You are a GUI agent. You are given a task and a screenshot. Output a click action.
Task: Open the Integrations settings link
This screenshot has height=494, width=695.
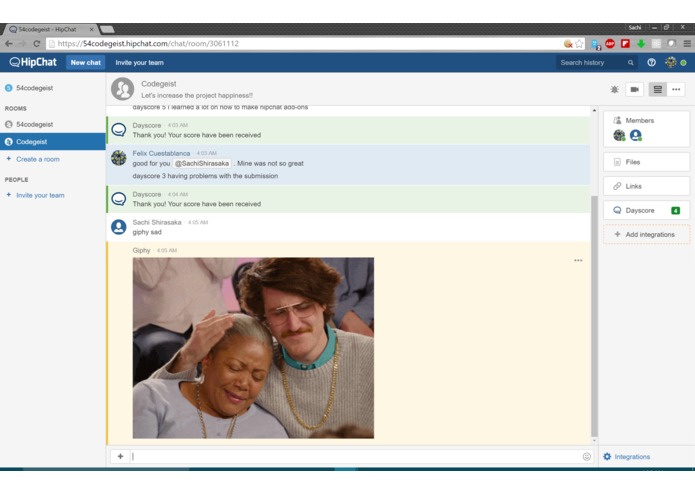(632, 457)
